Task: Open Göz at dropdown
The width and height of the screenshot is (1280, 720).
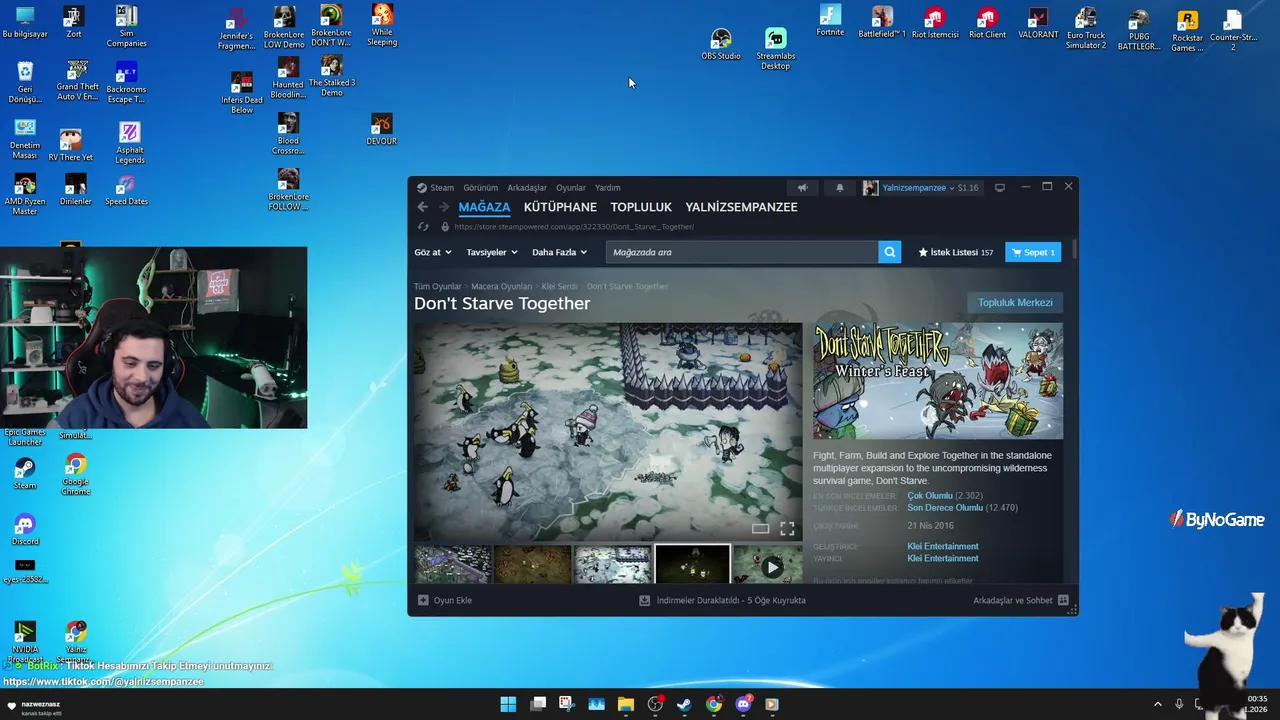Action: click(x=433, y=252)
